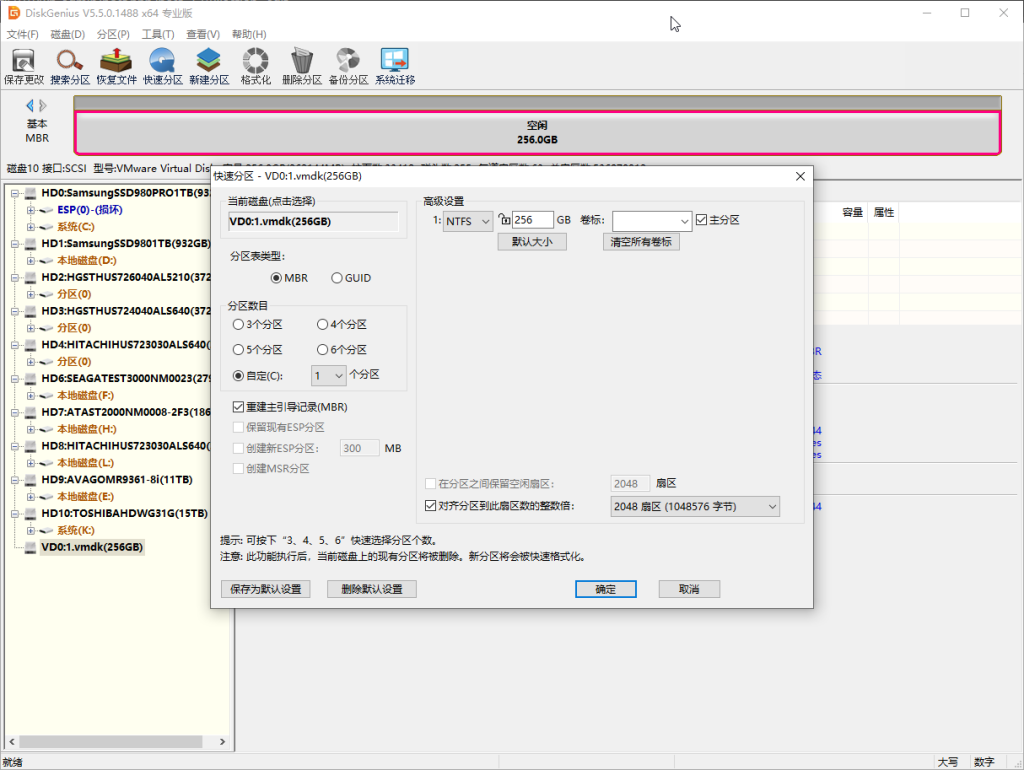
Task: Open the 磁盘(D) menu
Action: 67,34
